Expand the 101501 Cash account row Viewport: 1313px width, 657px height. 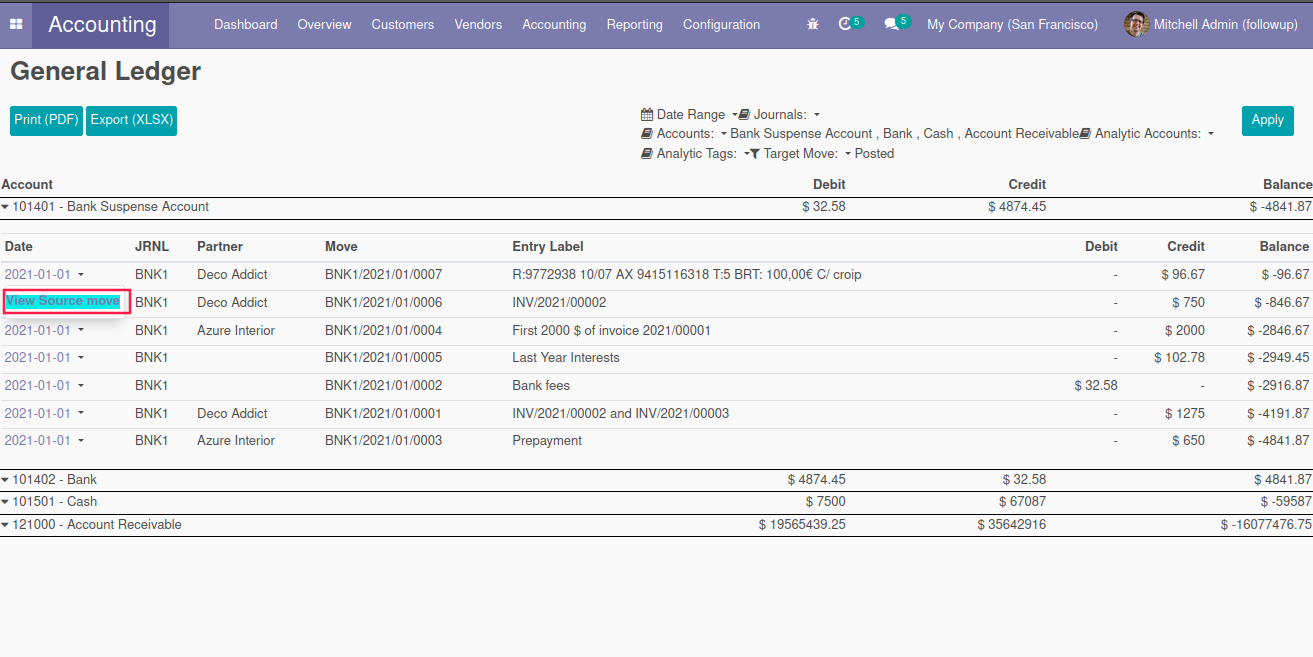point(6,502)
